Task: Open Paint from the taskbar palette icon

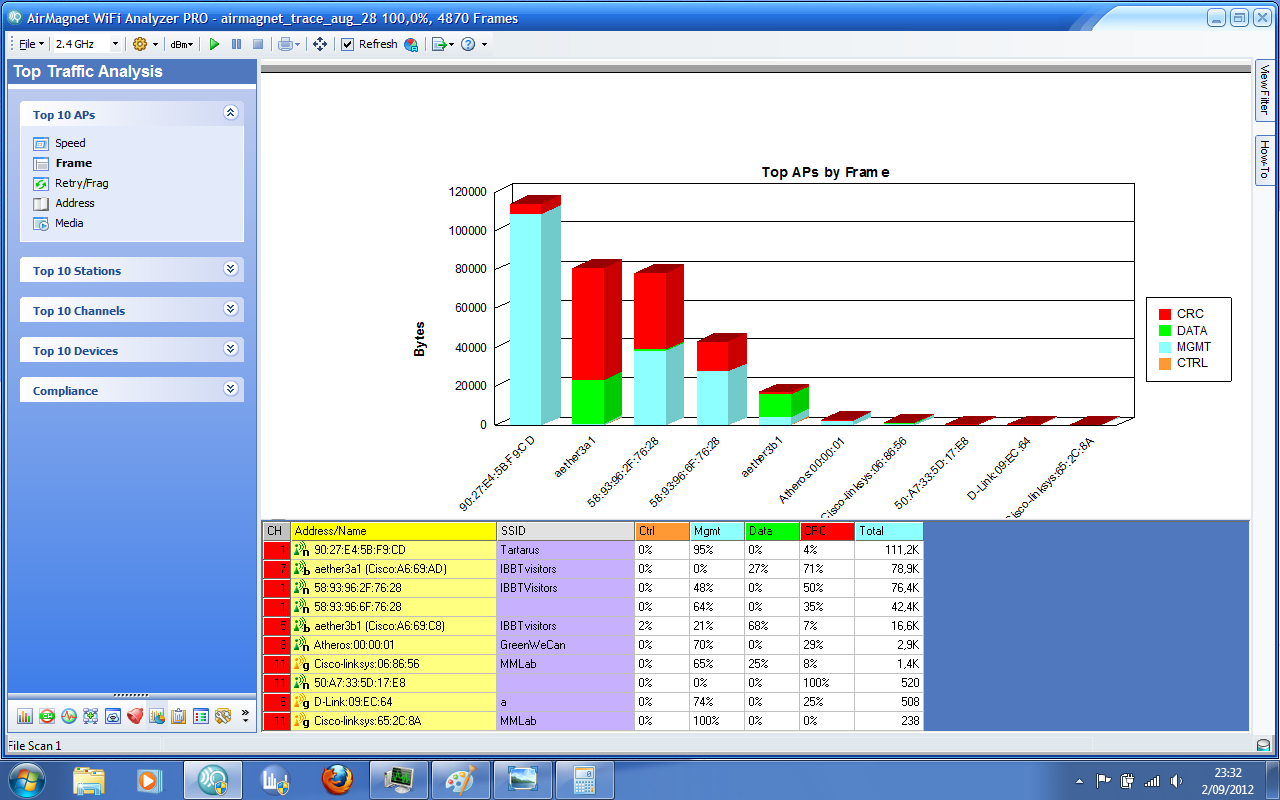Action: tap(461, 779)
